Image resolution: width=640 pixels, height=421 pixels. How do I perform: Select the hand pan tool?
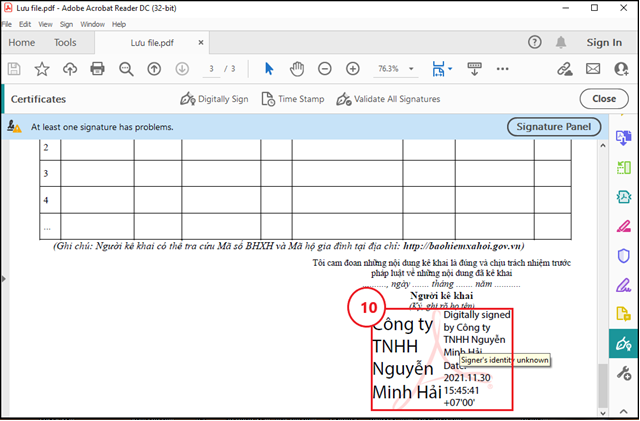coord(297,69)
